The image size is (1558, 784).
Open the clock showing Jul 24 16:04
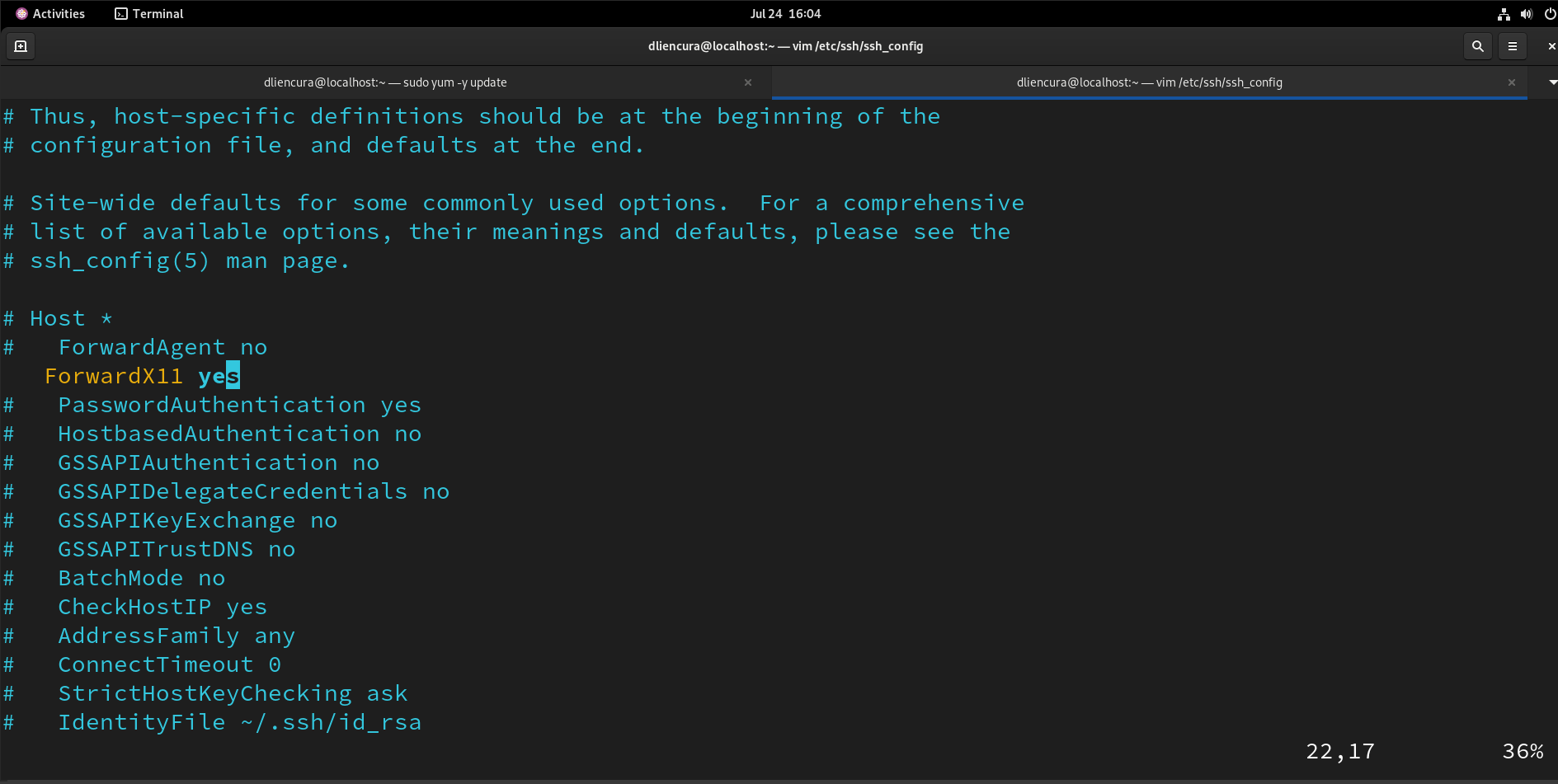785,14
